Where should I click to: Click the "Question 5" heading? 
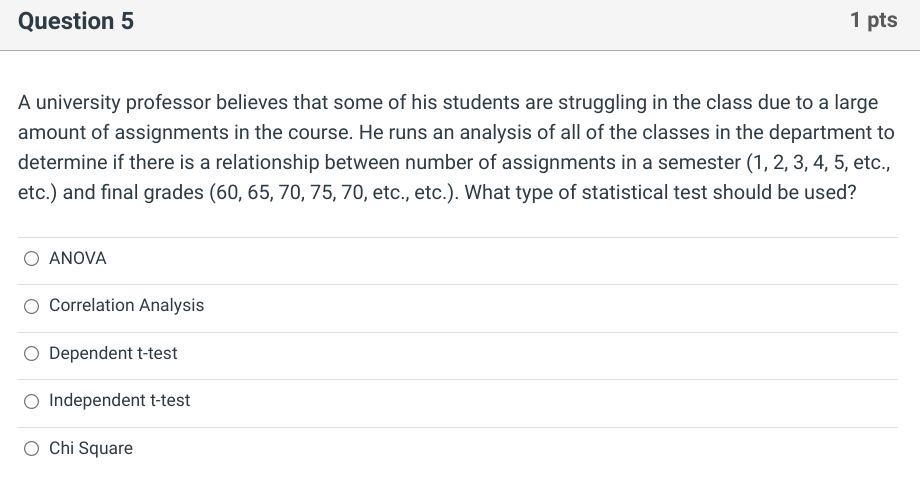76,21
